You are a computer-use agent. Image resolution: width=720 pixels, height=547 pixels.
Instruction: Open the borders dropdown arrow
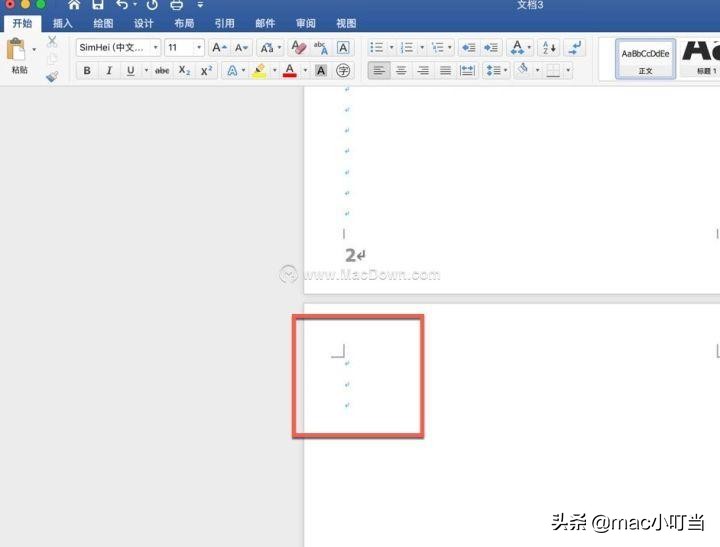tap(568, 70)
